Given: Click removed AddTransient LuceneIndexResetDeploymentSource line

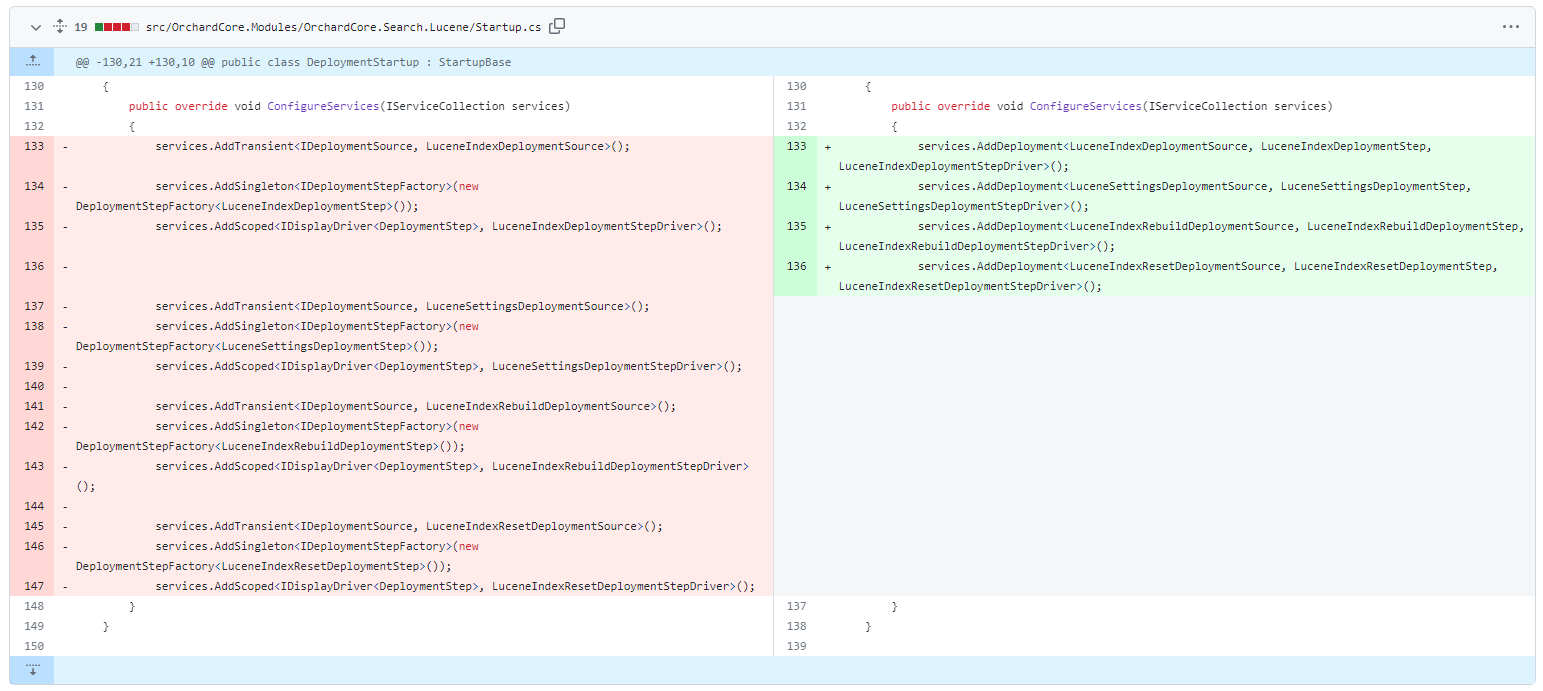Looking at the screenshot, I should tap(409, 526).
